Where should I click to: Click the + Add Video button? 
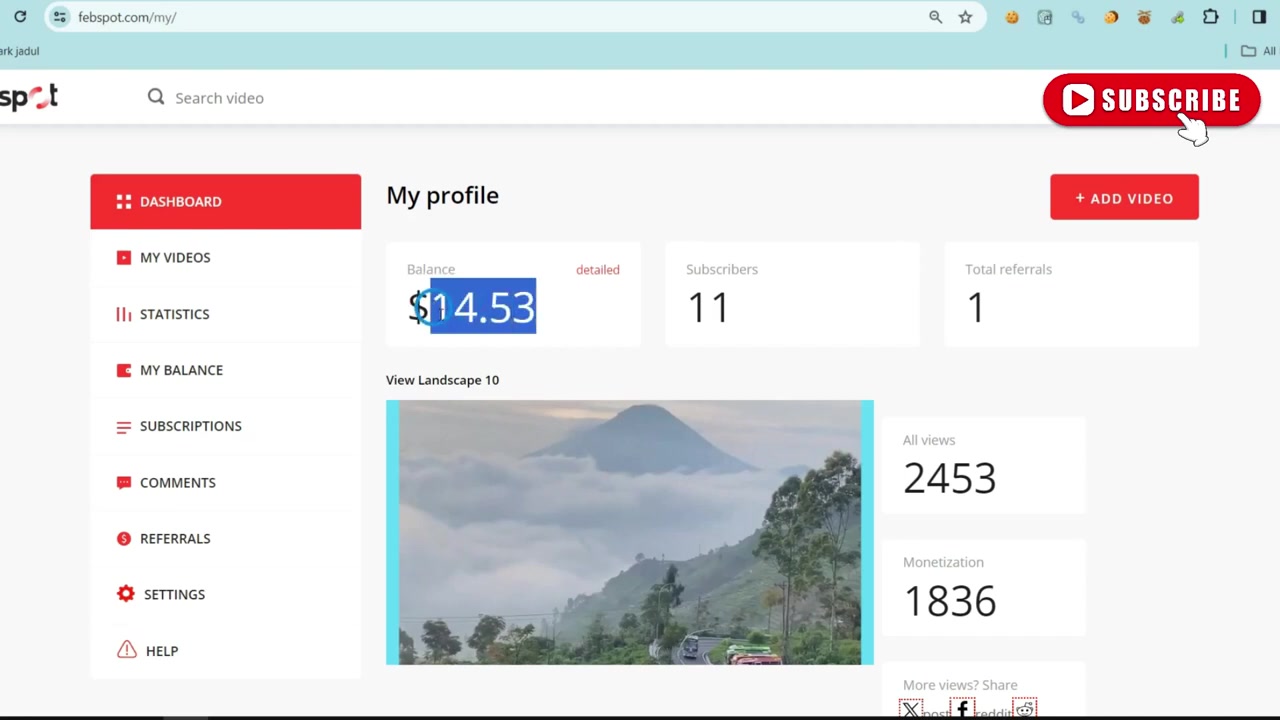(1124, 198)
